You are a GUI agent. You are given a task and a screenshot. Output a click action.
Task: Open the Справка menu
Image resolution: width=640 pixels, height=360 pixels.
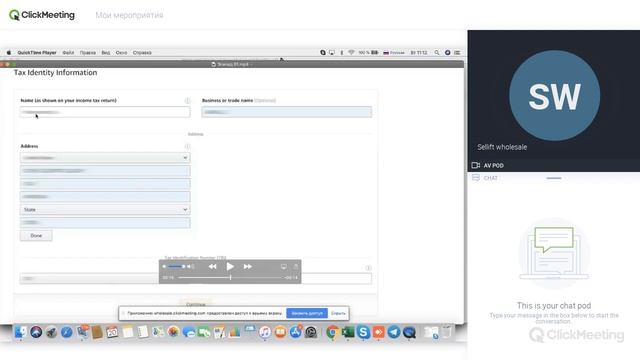[x=142, y=53]
